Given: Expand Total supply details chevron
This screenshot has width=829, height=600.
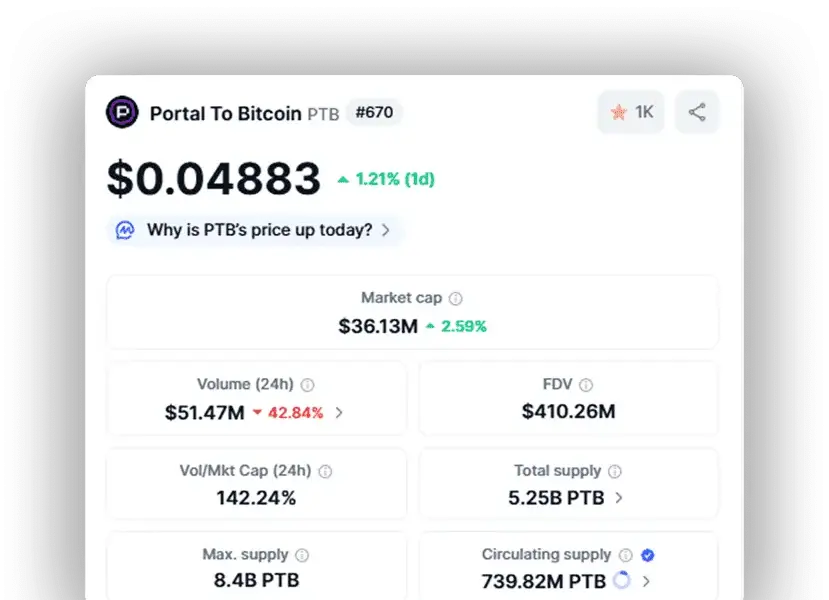Looking at the screenshot, I should tap(619, 498).
